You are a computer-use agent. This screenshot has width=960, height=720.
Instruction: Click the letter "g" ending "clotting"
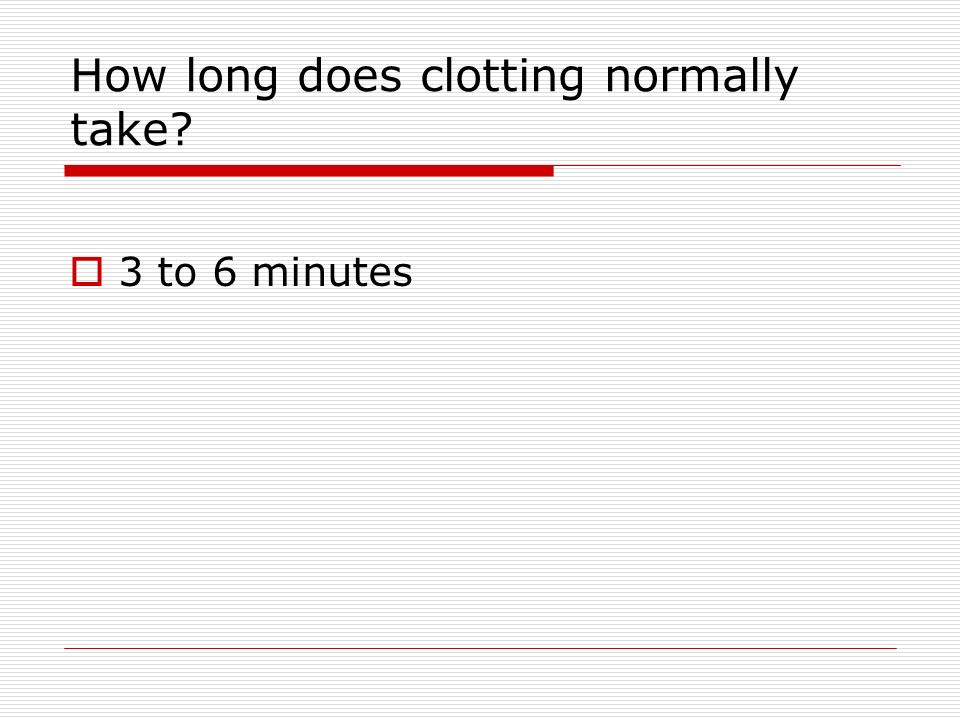[x=572, y=83]
